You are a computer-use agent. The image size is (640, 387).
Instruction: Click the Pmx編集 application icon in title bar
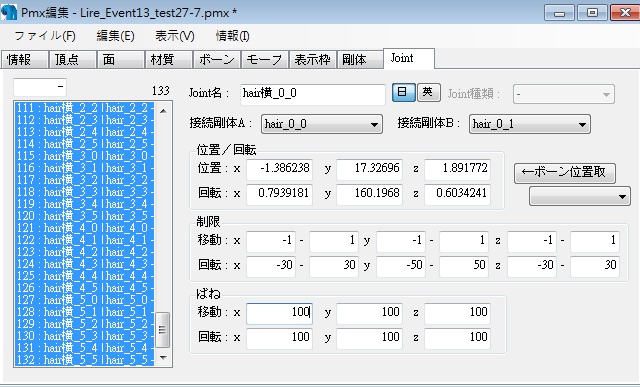[9, 12]
